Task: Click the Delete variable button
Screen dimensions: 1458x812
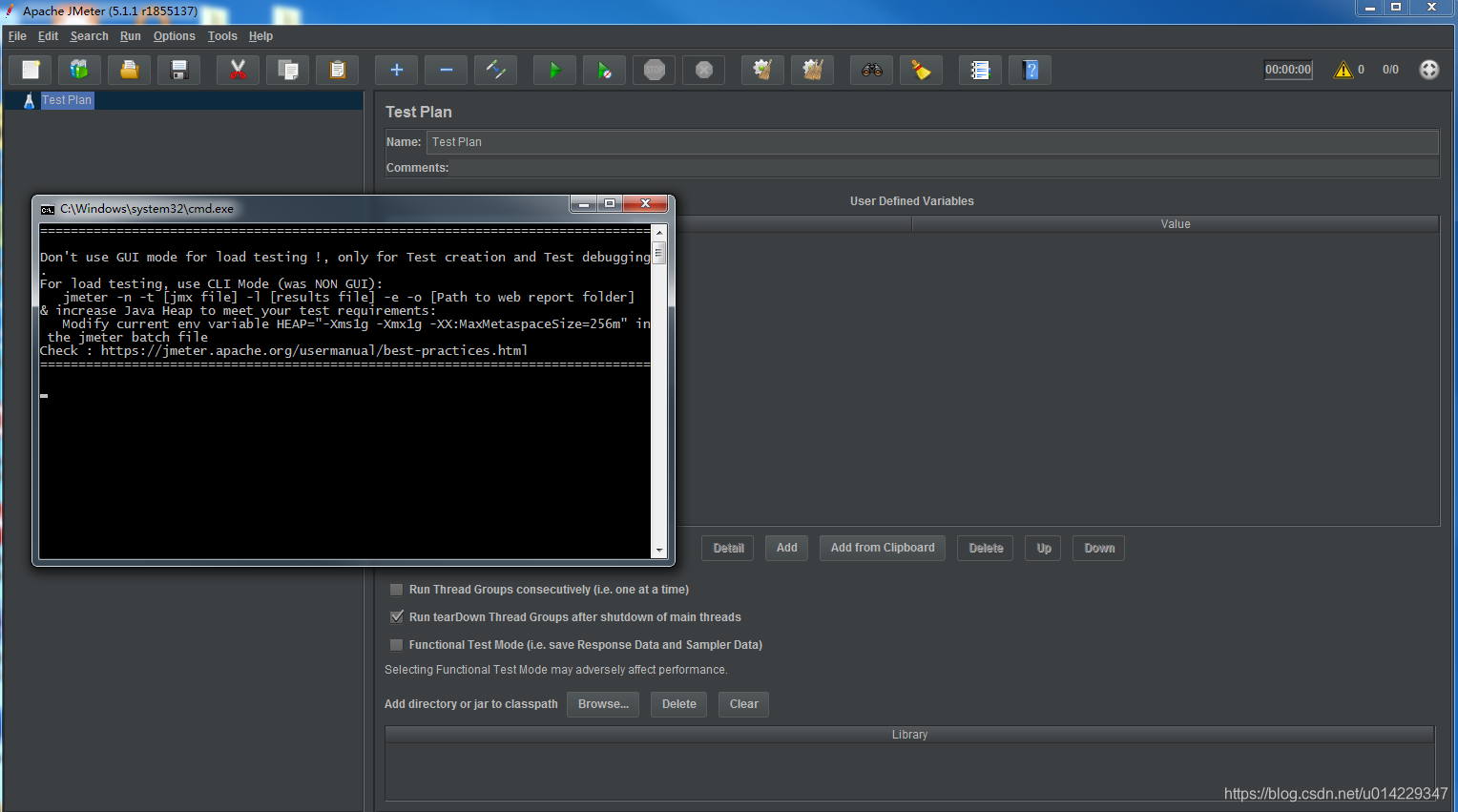Action: click(x=986, y=548)
